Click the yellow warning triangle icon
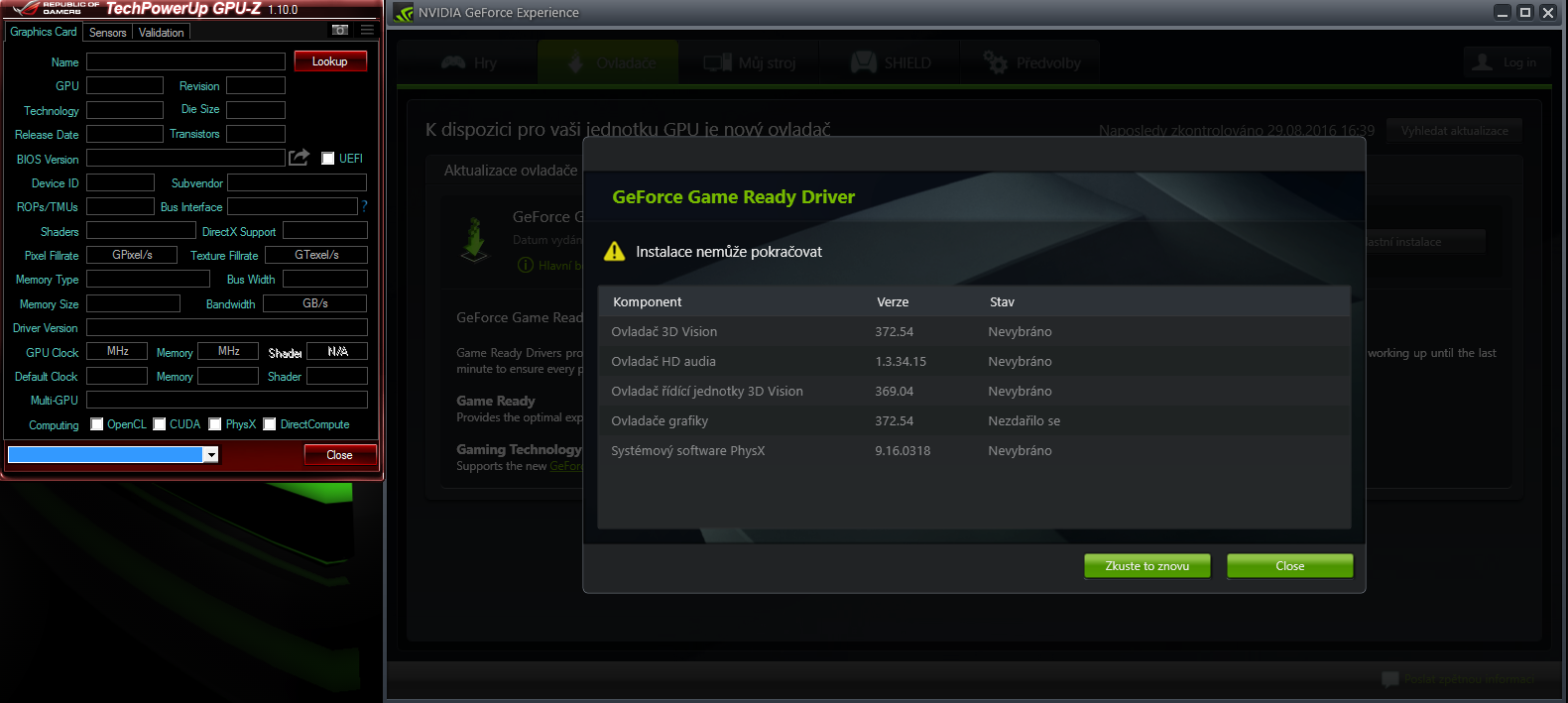Viewport: 1568px width, 703px height. point(615,252)
